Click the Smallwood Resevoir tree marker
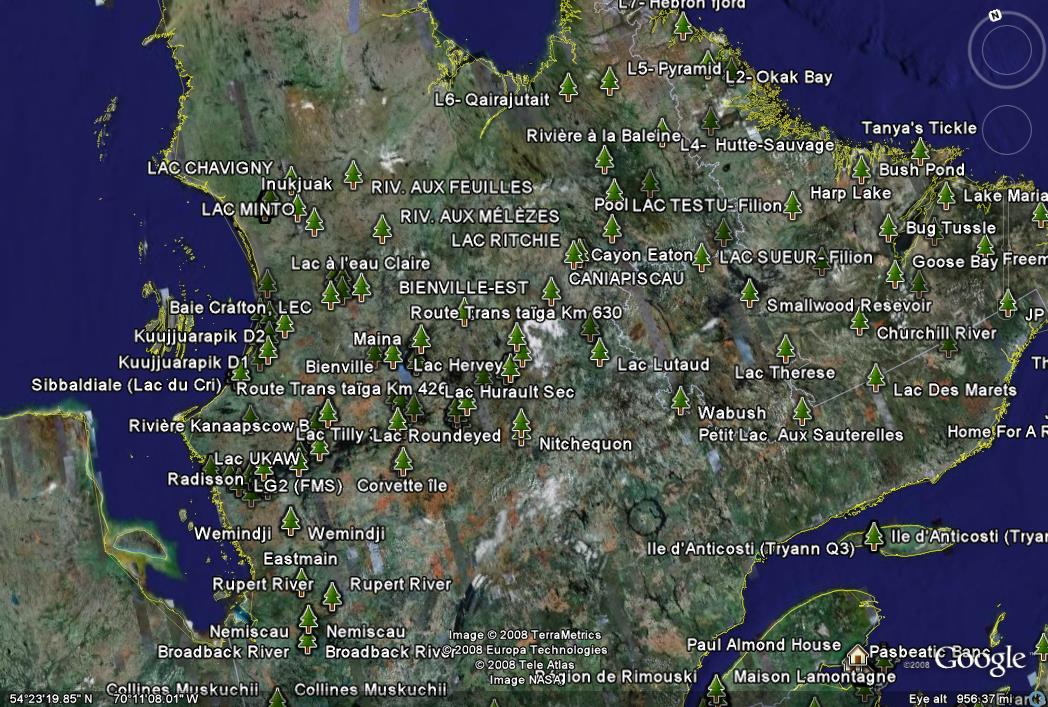Screen dimensions: 1048x707 749,293
